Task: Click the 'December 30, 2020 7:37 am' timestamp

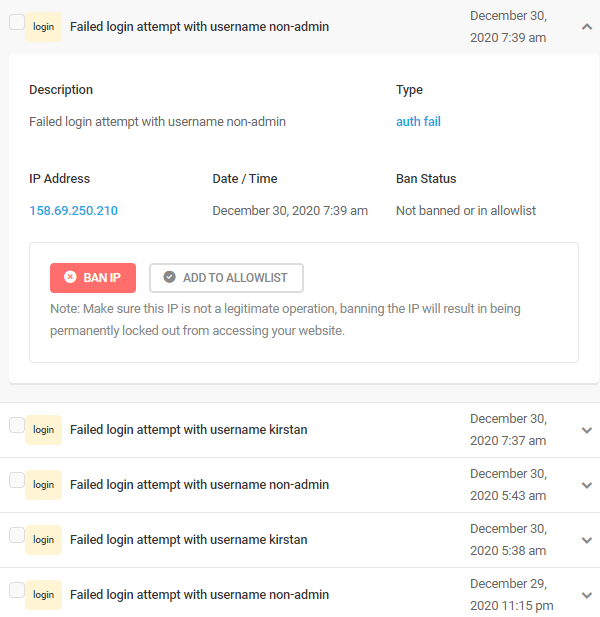Action: coord(508,430)
